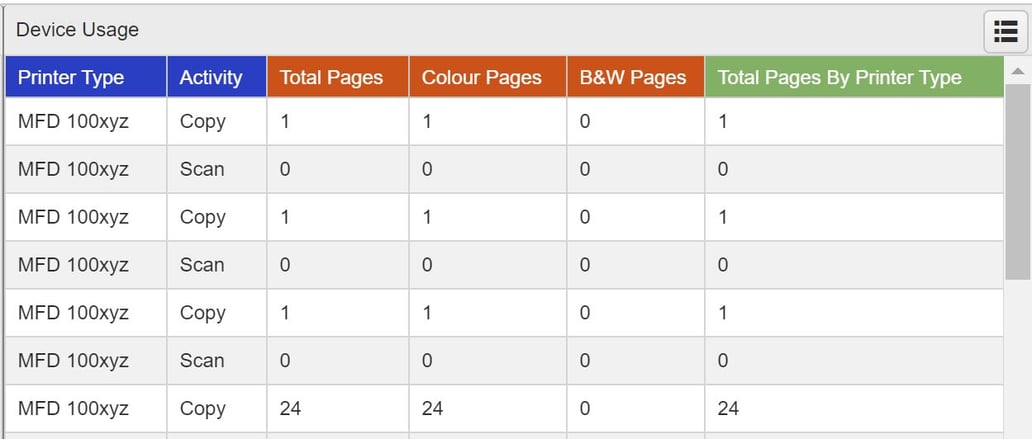Select the Total Pages cell showing 24
The image size is (1032, 439).
[x=291, y=408]
